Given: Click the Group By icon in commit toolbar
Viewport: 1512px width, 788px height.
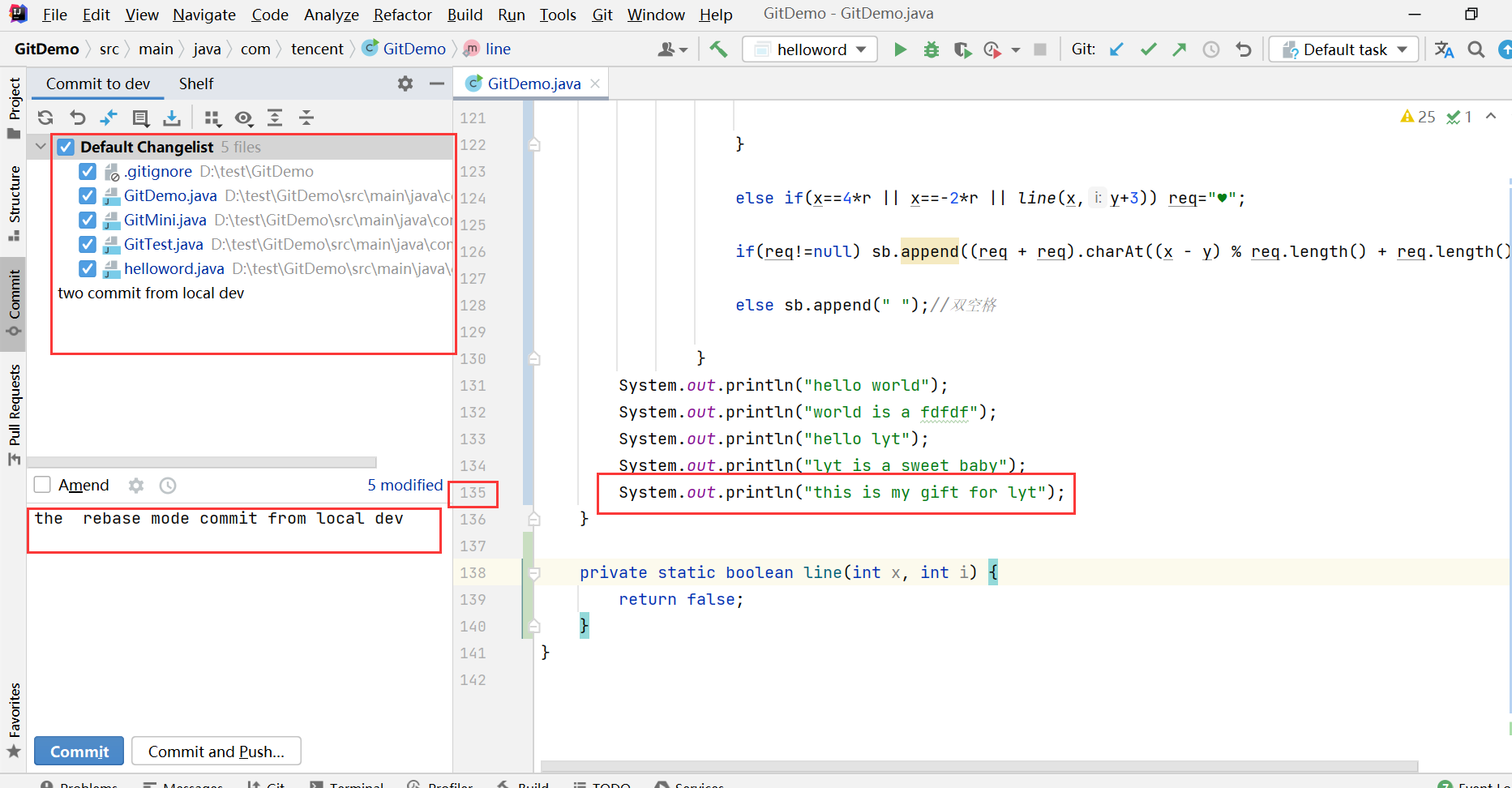Looking at the screenshot, I should [x=212, y=118].
